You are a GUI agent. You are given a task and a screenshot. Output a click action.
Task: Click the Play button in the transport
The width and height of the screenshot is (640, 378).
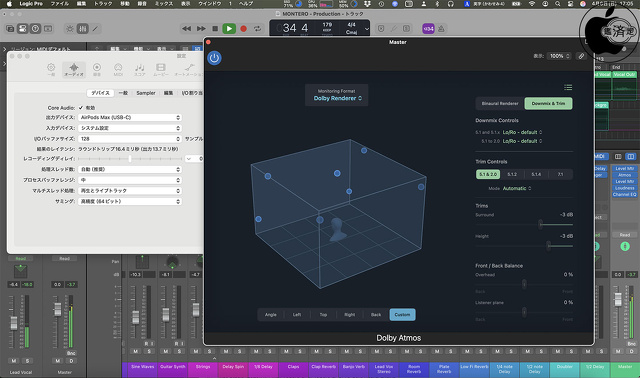click(229, 29)
